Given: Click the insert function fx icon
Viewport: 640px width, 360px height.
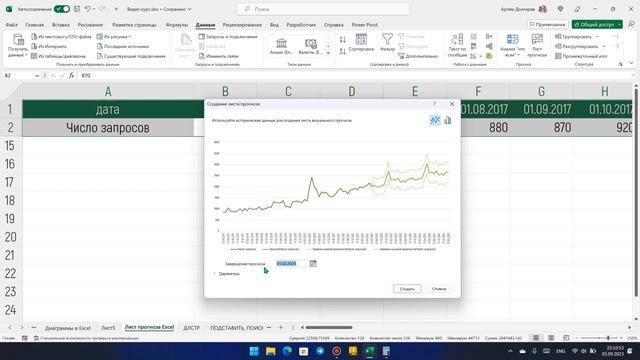Looking at the screenshot, I should tap(71, 76).
